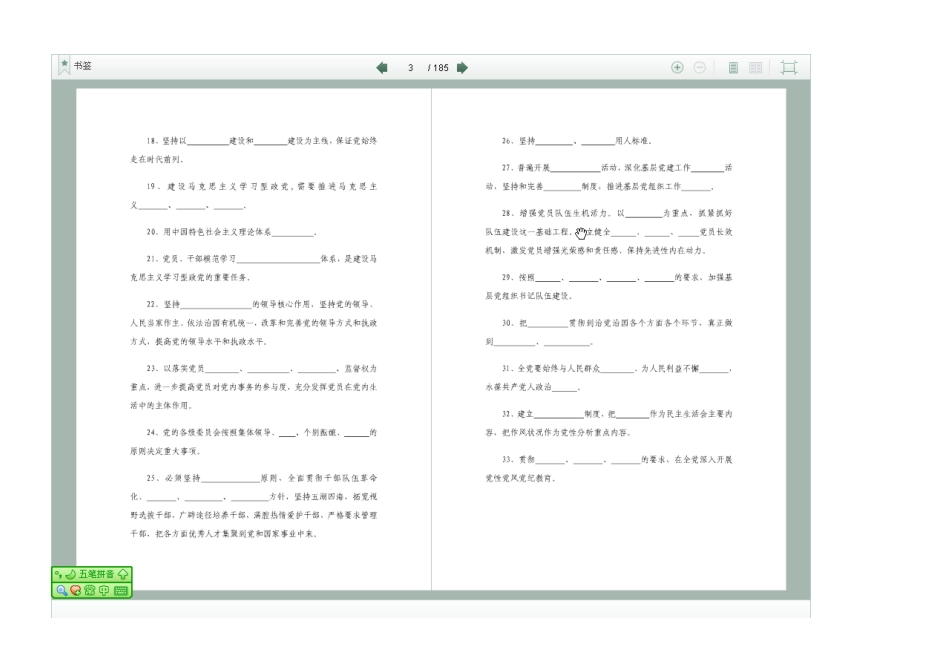Zoom in with the plus icon
The image size is (950, 672).
pyautogui.click(x=677, y=67)
